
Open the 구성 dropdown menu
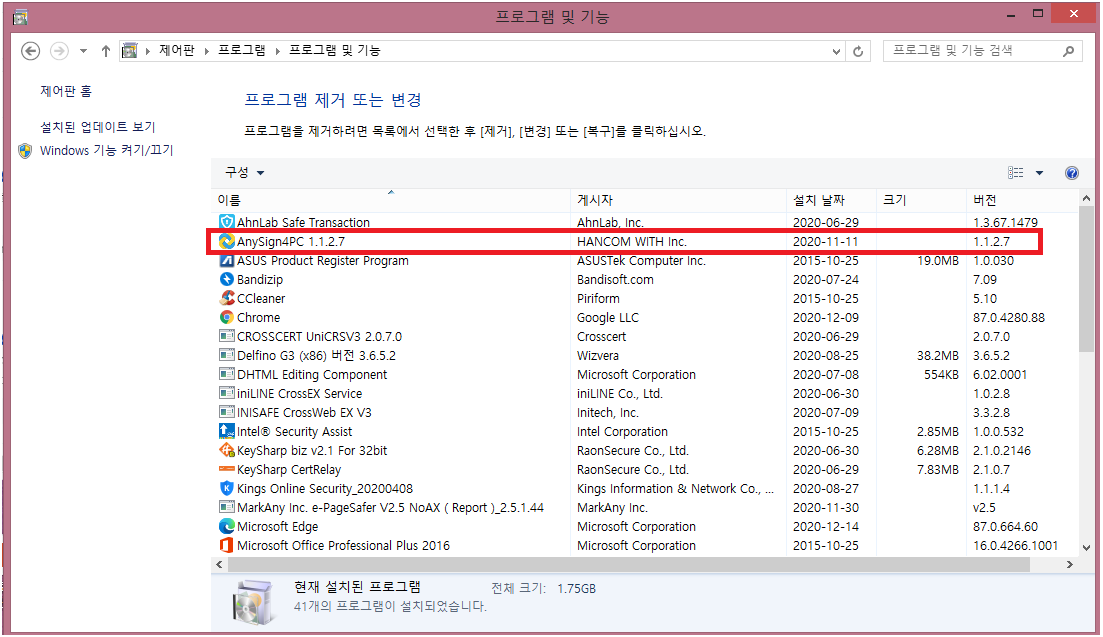[x=244, y=173]
